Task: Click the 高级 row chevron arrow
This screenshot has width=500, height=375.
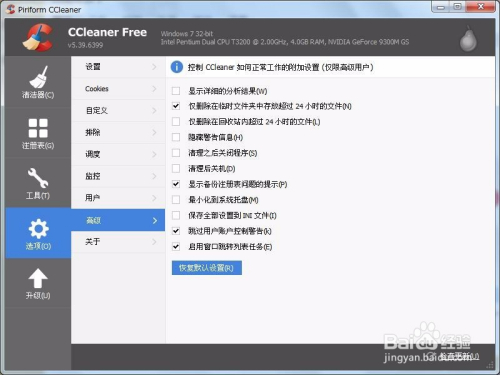Action: click(x=155, y=220)
